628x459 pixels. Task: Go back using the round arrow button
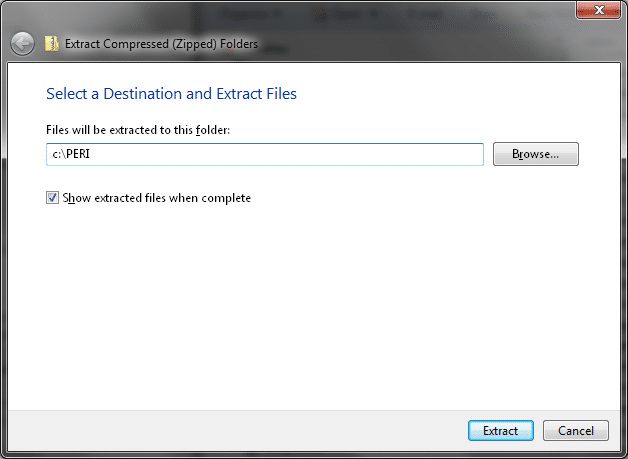pos(22,44)
